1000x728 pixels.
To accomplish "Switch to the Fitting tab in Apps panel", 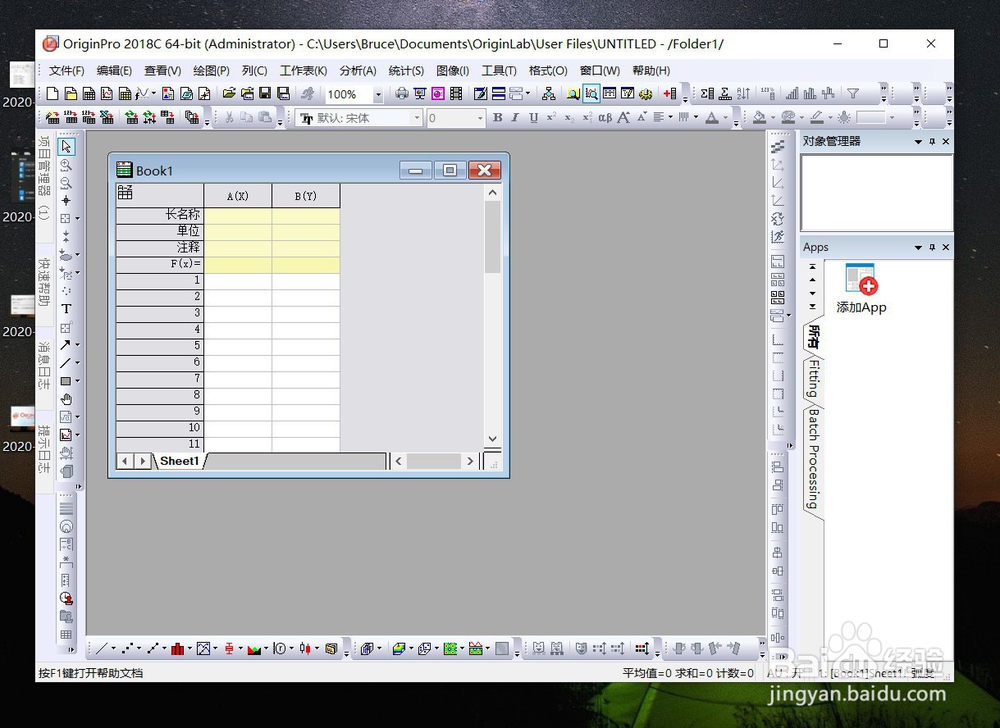I will pos(814,379).
